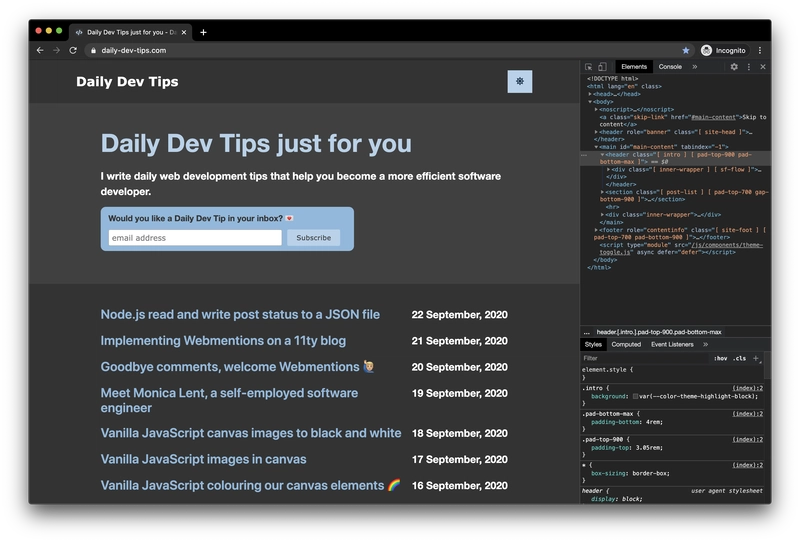
Task: Click the email address input field
Action: tap(195, 238)
